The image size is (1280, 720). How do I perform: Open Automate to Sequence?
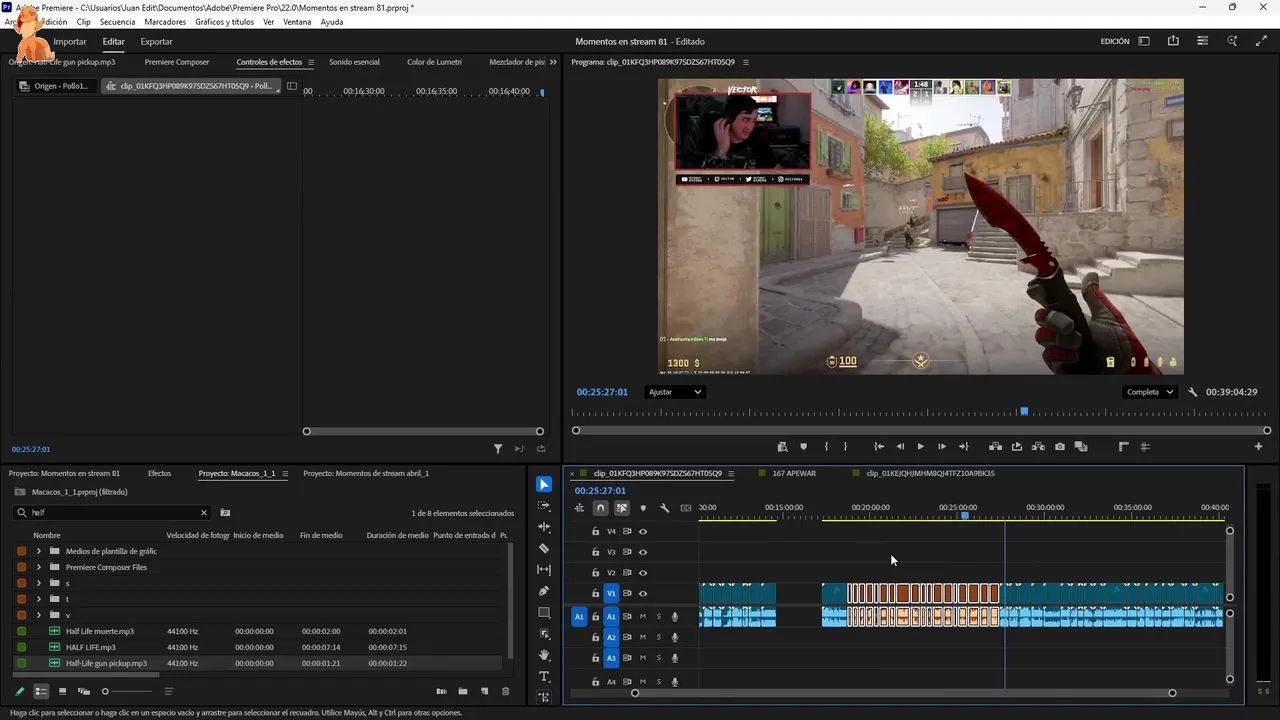click(441, 691)
